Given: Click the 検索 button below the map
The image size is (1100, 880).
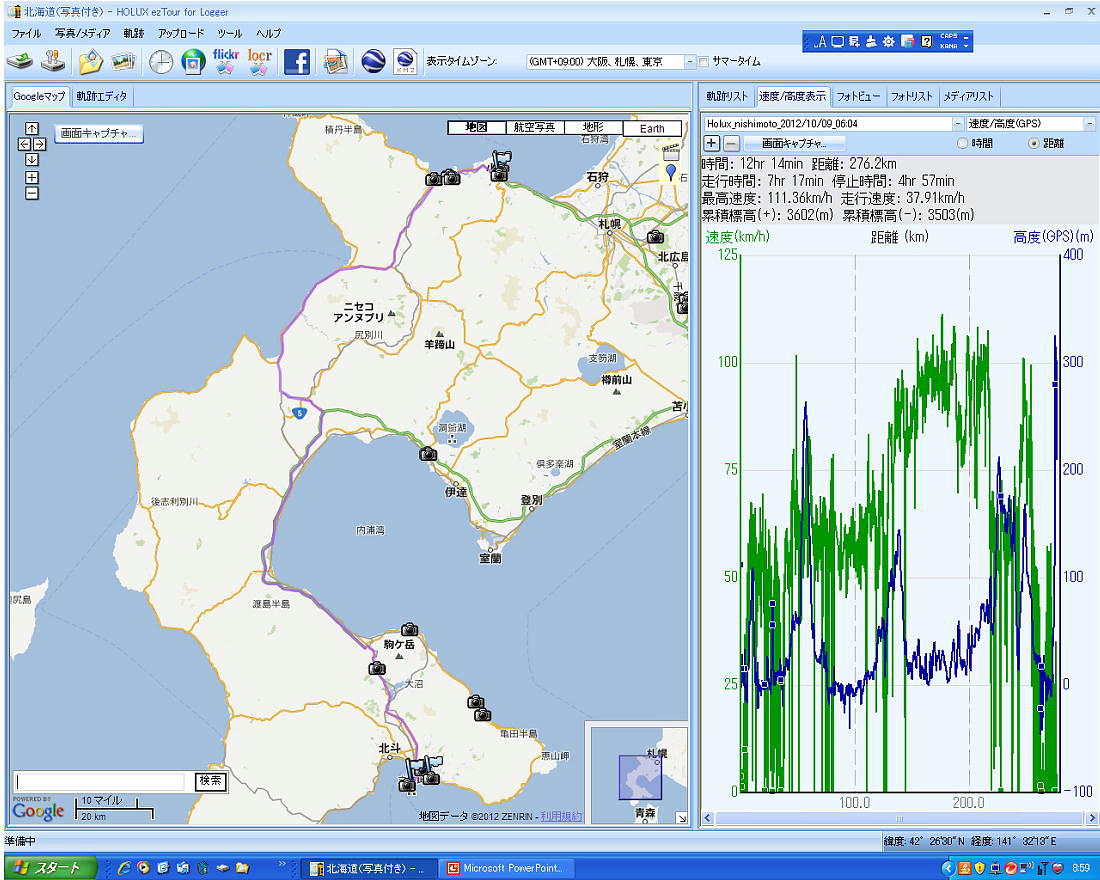Looking at the screenshot, I should click(210, 781).
